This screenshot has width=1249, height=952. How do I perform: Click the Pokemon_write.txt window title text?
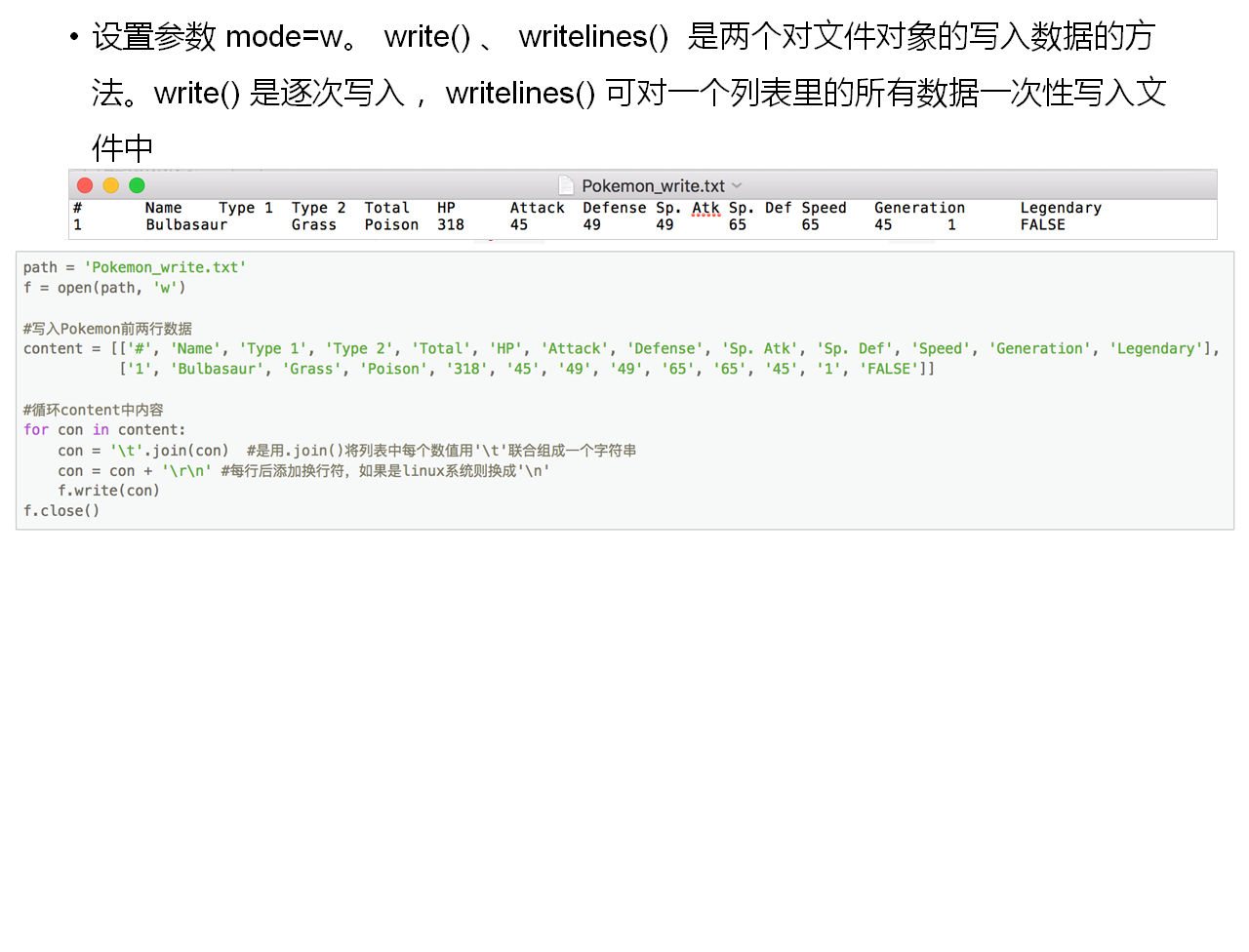click(x=653, y=185)
